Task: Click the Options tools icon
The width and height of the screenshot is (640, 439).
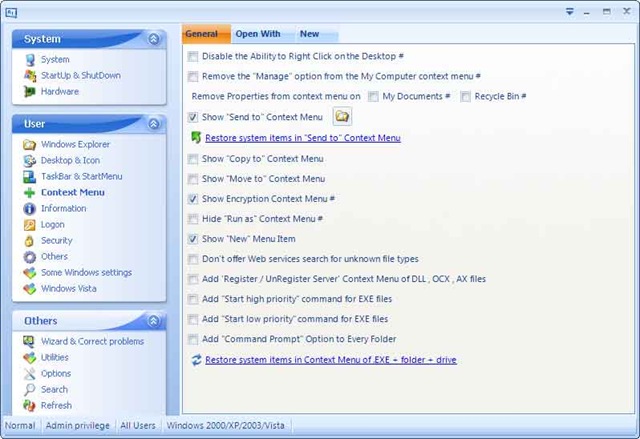Action: click(29, 374)
